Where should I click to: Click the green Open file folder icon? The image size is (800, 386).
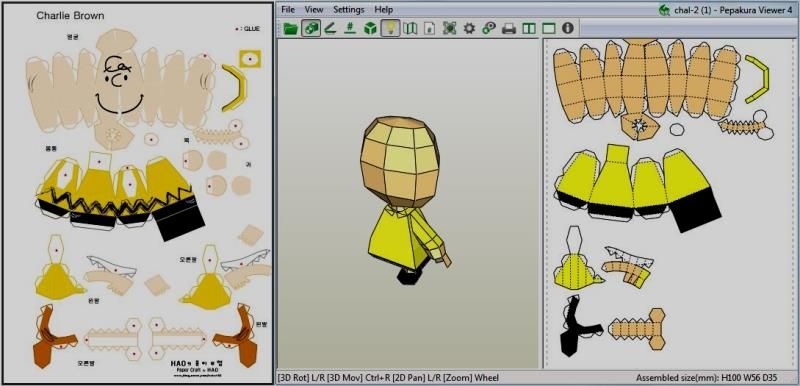pyautogui.click(x=290, y=28)
